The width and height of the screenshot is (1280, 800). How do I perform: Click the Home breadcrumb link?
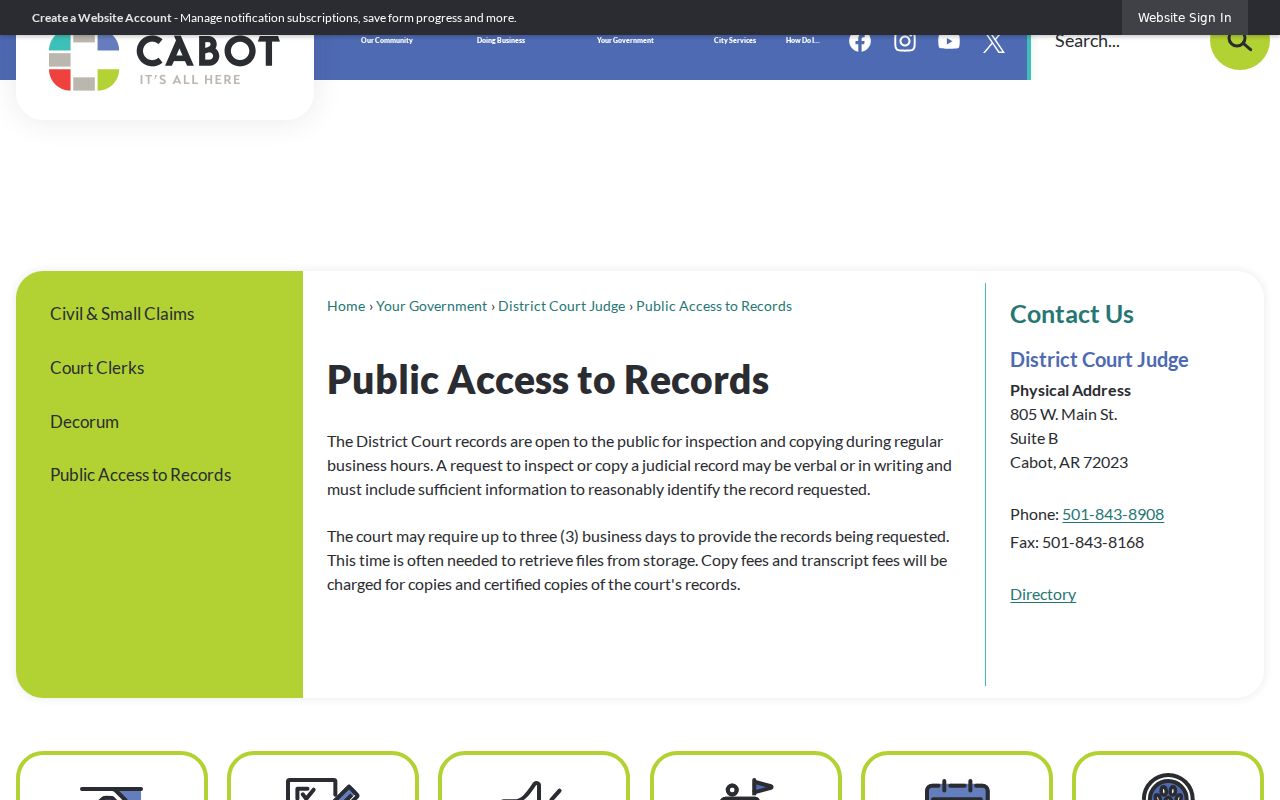point(346,306)
